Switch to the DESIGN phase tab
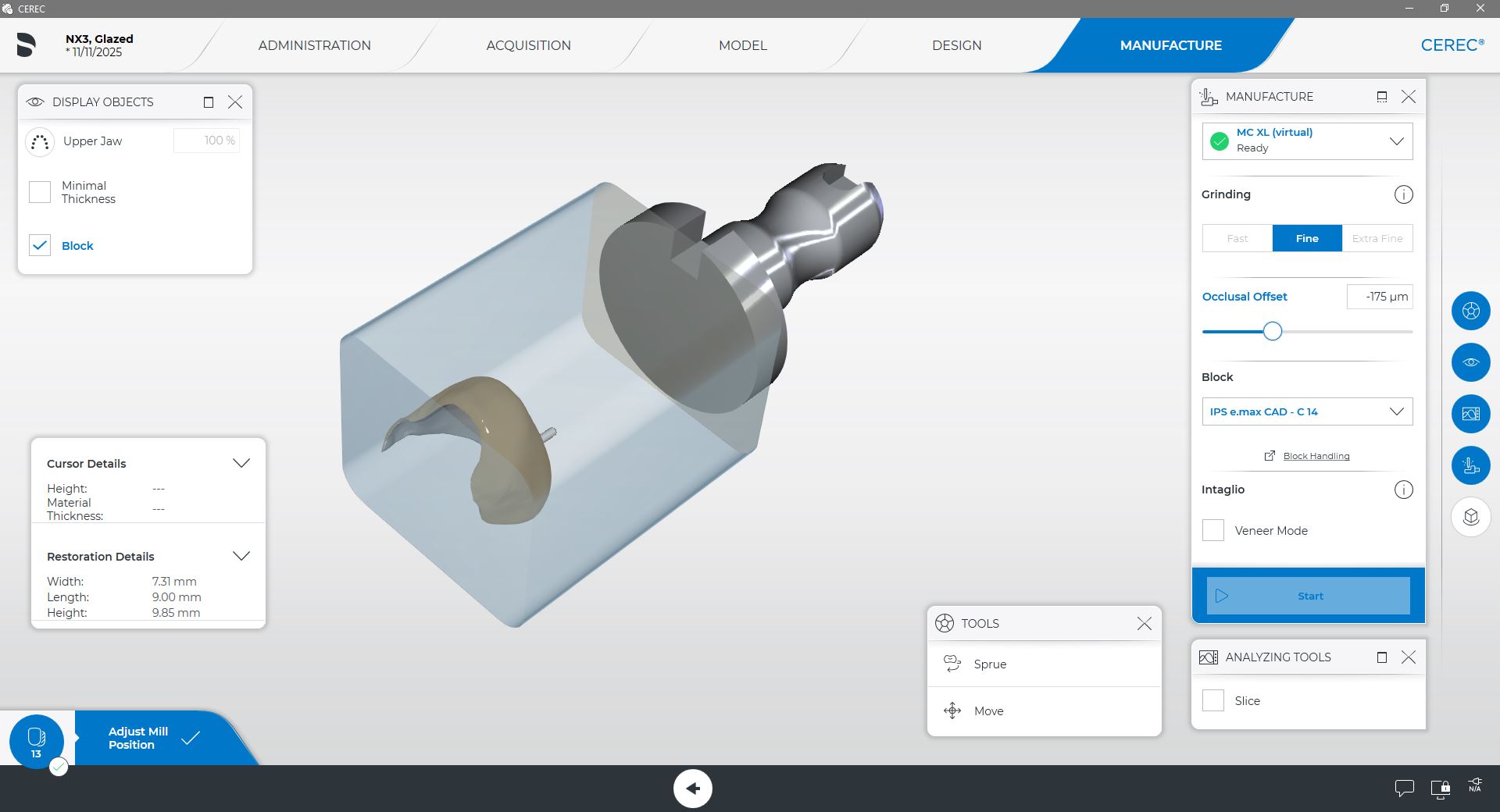Screen dimensions: 1500x812 point(956,45)
